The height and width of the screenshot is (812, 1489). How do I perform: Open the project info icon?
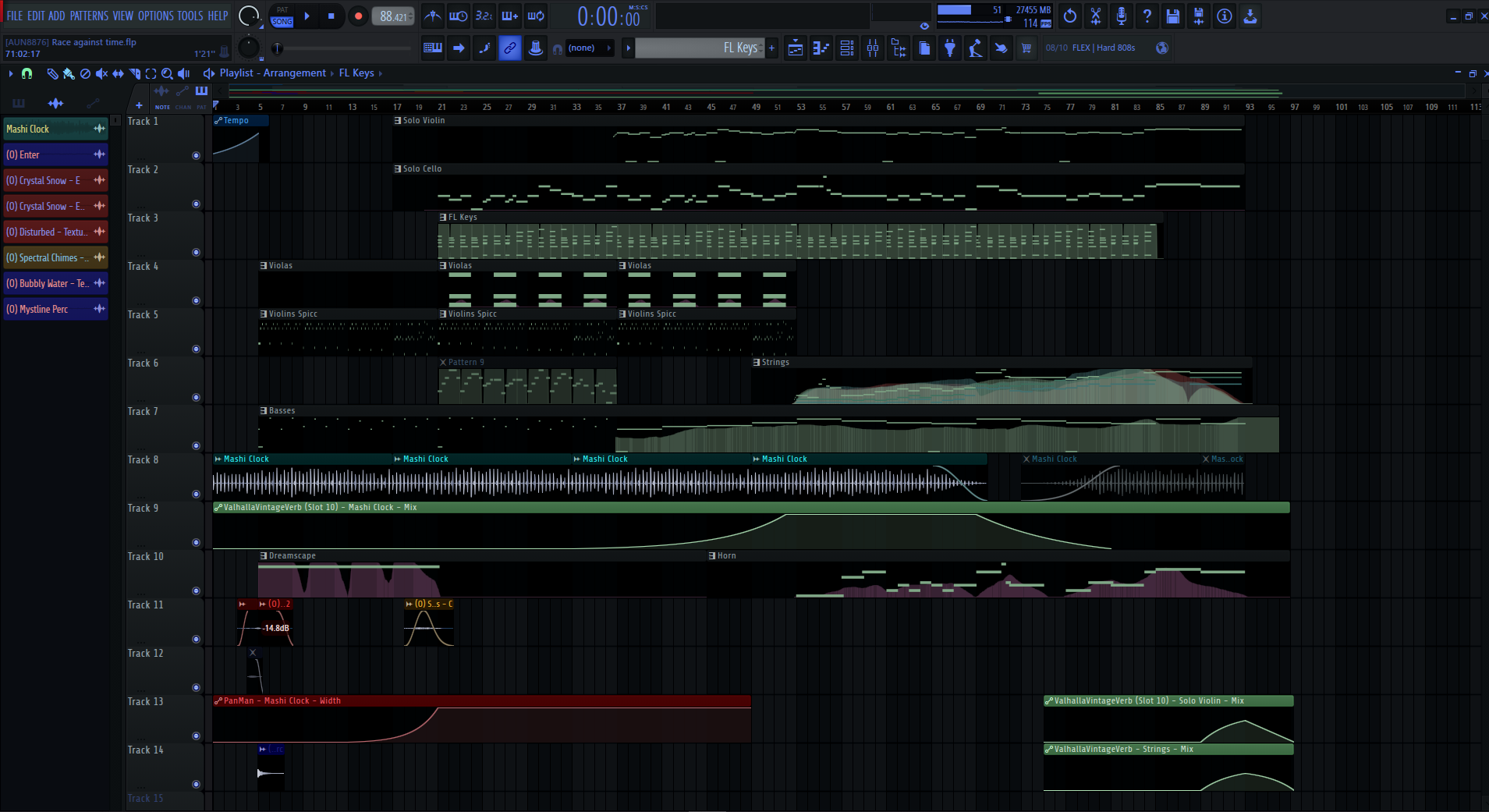[x=1225, y=16]
